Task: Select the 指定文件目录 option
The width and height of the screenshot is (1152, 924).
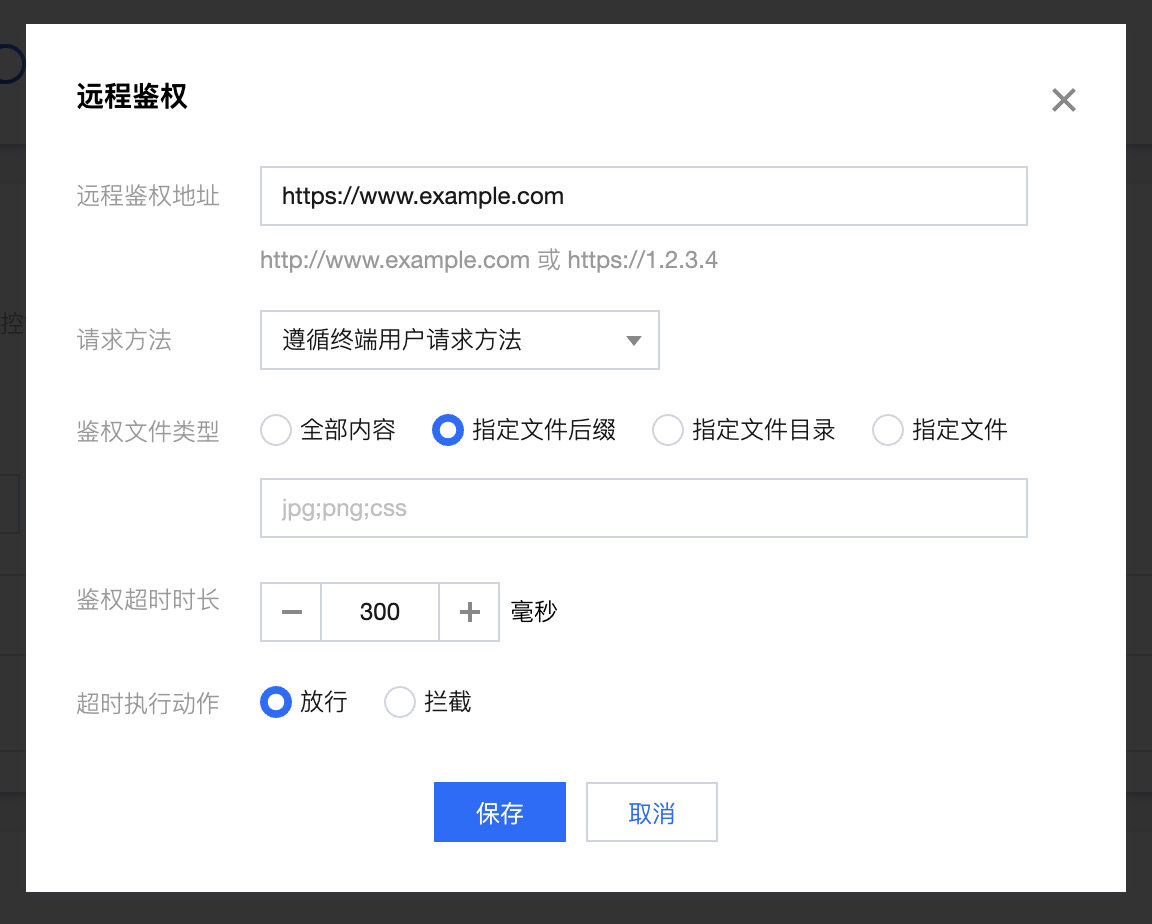Action: (x=667, y=430)
